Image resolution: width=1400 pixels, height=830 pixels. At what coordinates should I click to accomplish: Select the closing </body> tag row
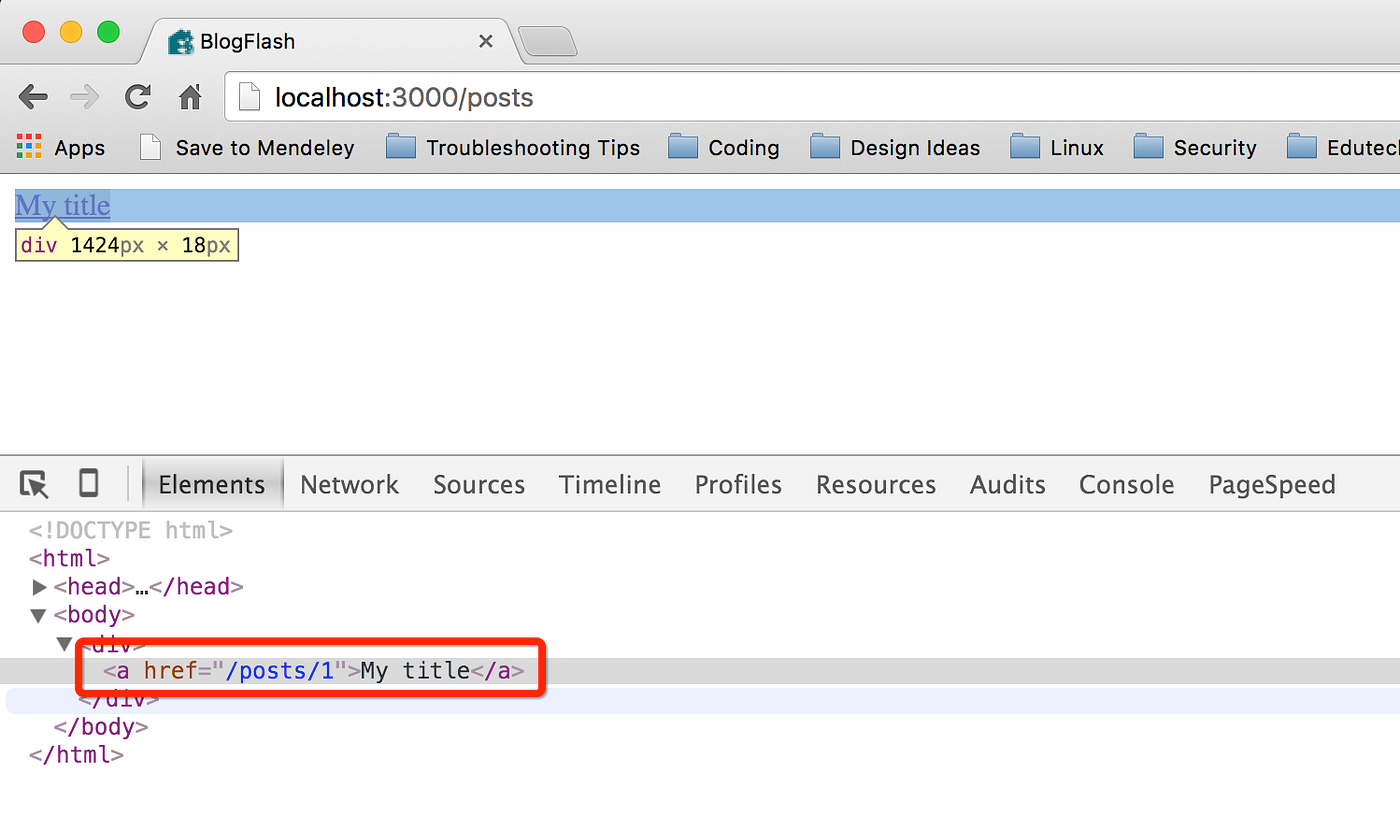[101, 727]
